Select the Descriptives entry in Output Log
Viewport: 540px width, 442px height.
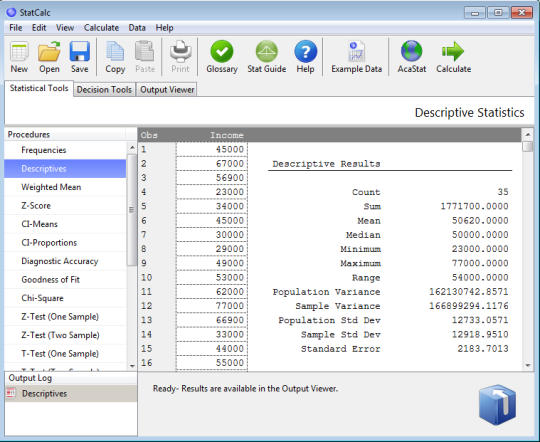pyautogui.click(x=71, y=393)
